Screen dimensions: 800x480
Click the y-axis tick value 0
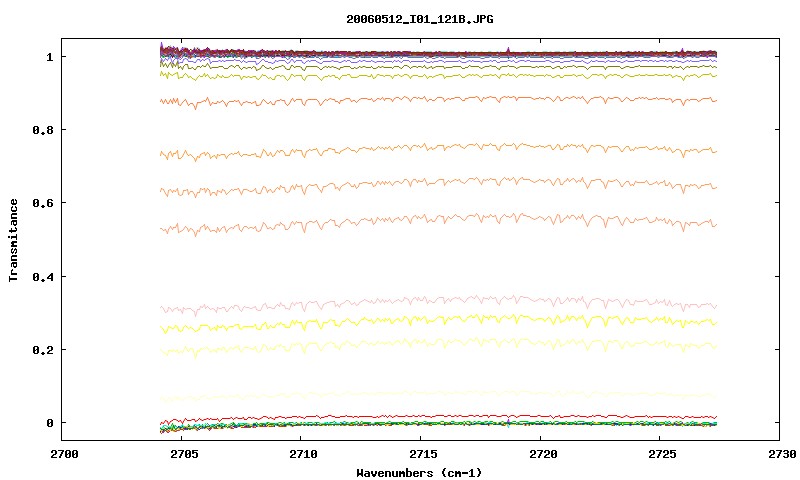pyautogui.click(x=49, y=423)
